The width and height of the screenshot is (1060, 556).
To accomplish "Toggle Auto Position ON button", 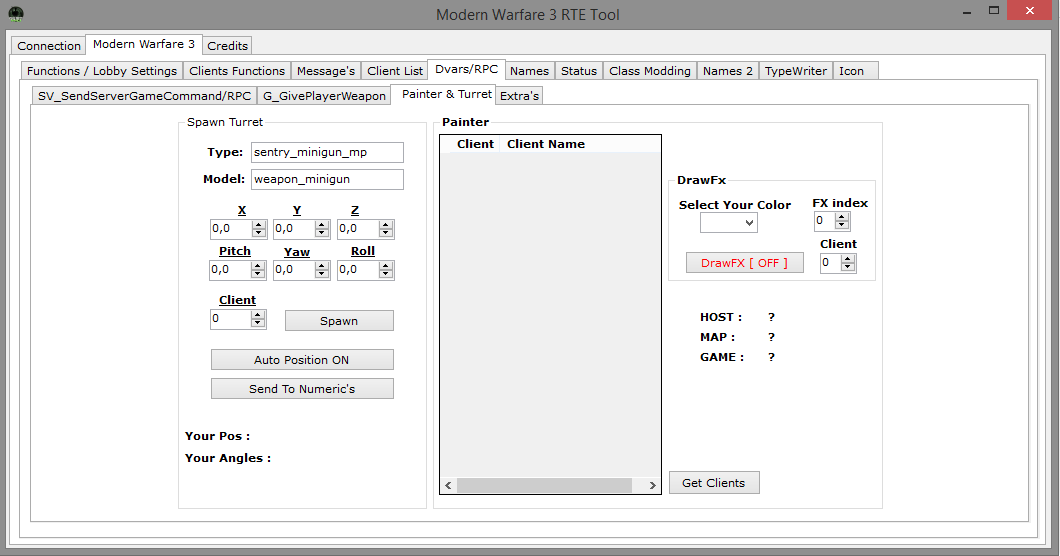I will (302, 360).
